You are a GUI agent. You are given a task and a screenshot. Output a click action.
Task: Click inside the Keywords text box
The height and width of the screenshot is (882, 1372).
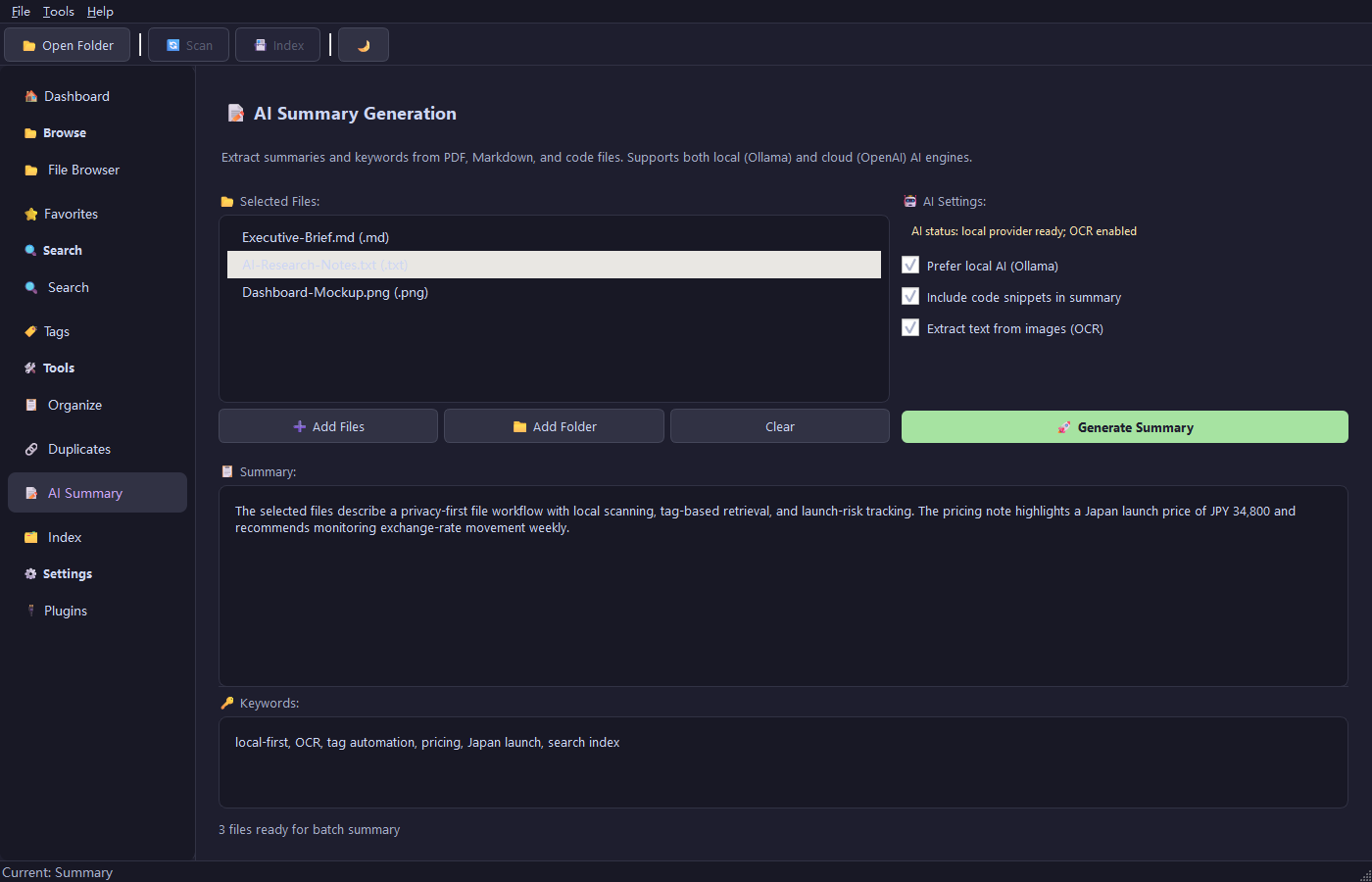(x=783, y=762)
